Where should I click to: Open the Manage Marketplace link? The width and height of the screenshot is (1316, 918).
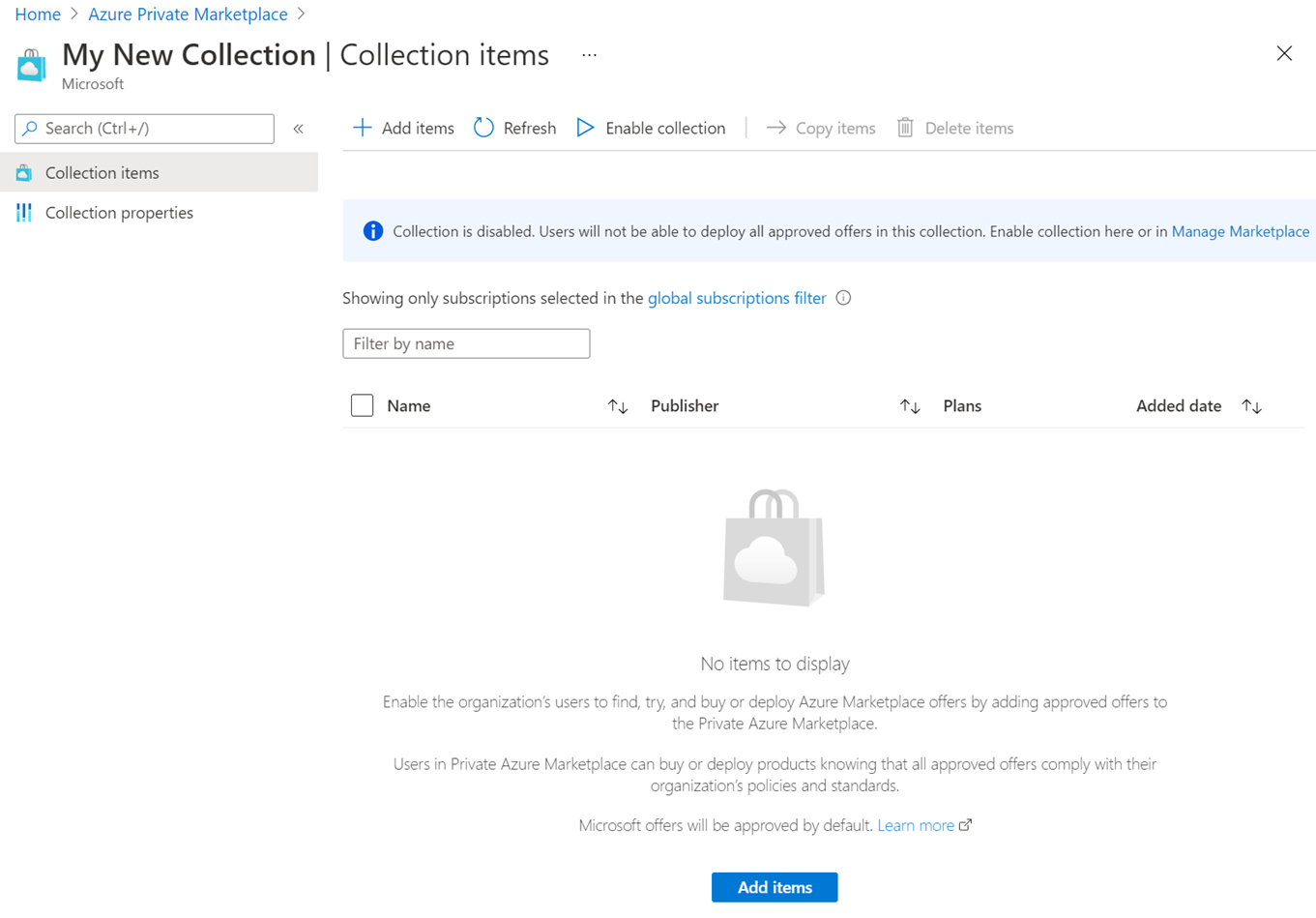pos(1241,231)
